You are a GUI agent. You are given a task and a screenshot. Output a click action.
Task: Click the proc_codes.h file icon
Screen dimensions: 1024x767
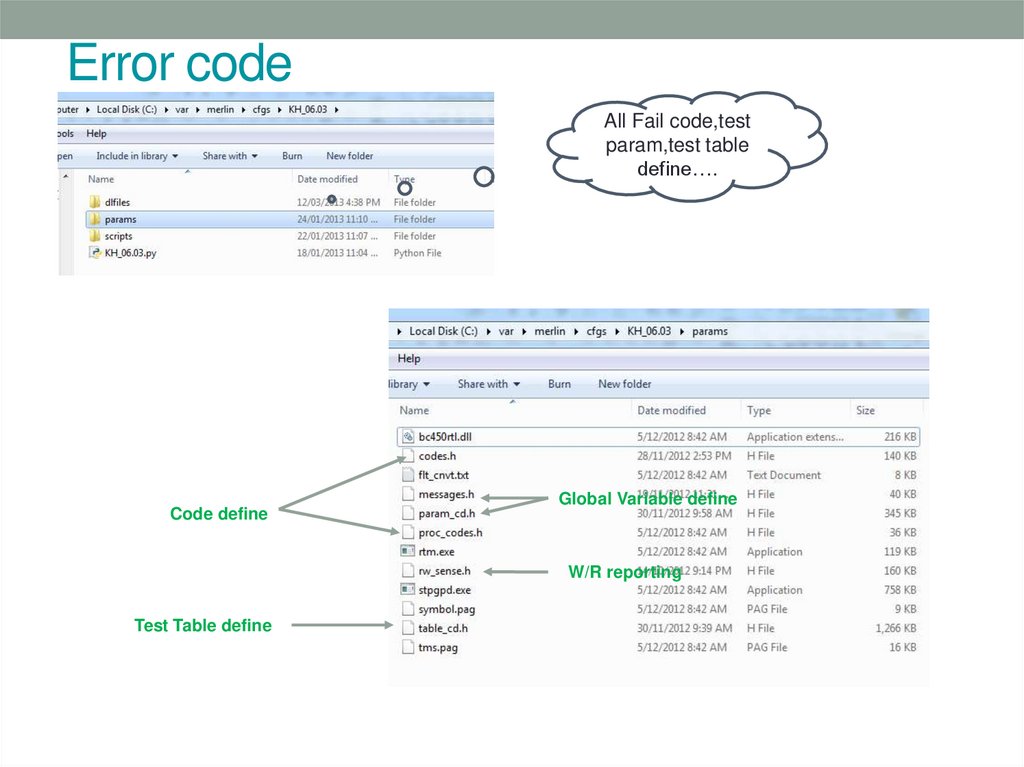[x=408, y=532]
